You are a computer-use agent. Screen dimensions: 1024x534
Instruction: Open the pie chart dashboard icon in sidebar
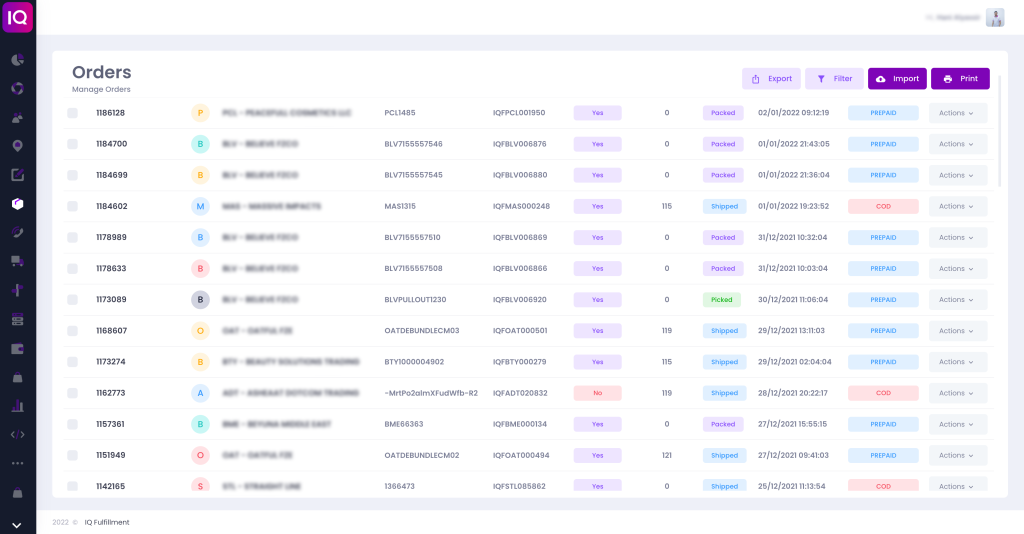coord(17,60)
